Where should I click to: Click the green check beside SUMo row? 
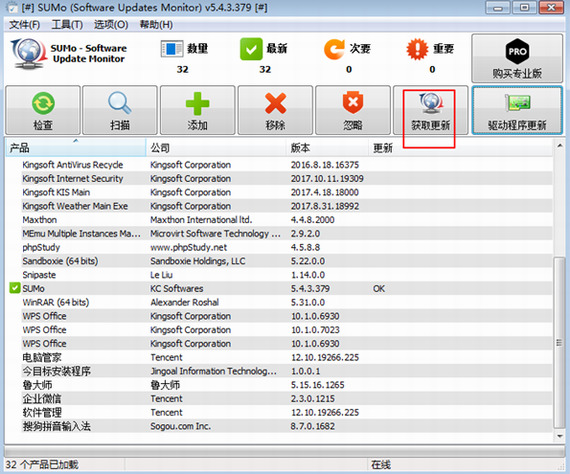click(15, 288)
